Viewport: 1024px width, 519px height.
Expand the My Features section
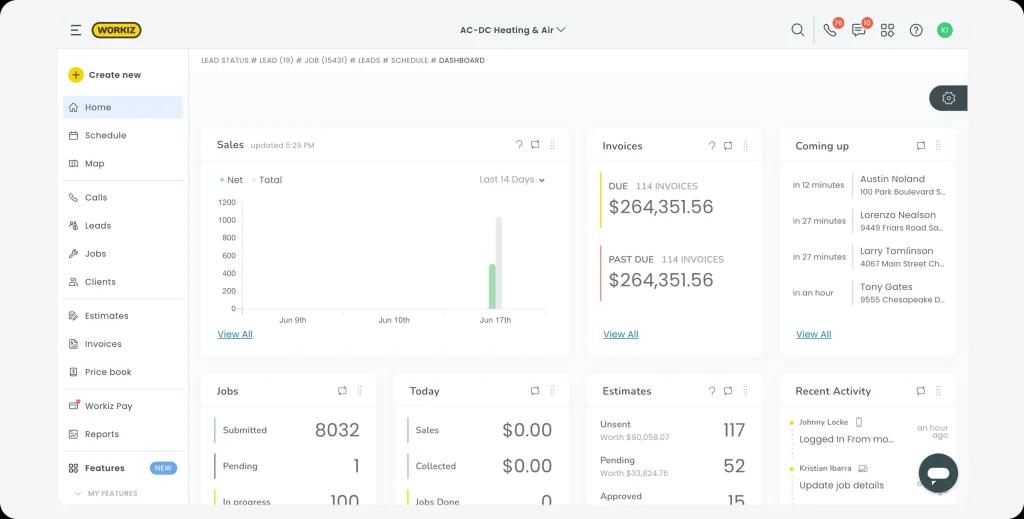[x=106, y=494]
